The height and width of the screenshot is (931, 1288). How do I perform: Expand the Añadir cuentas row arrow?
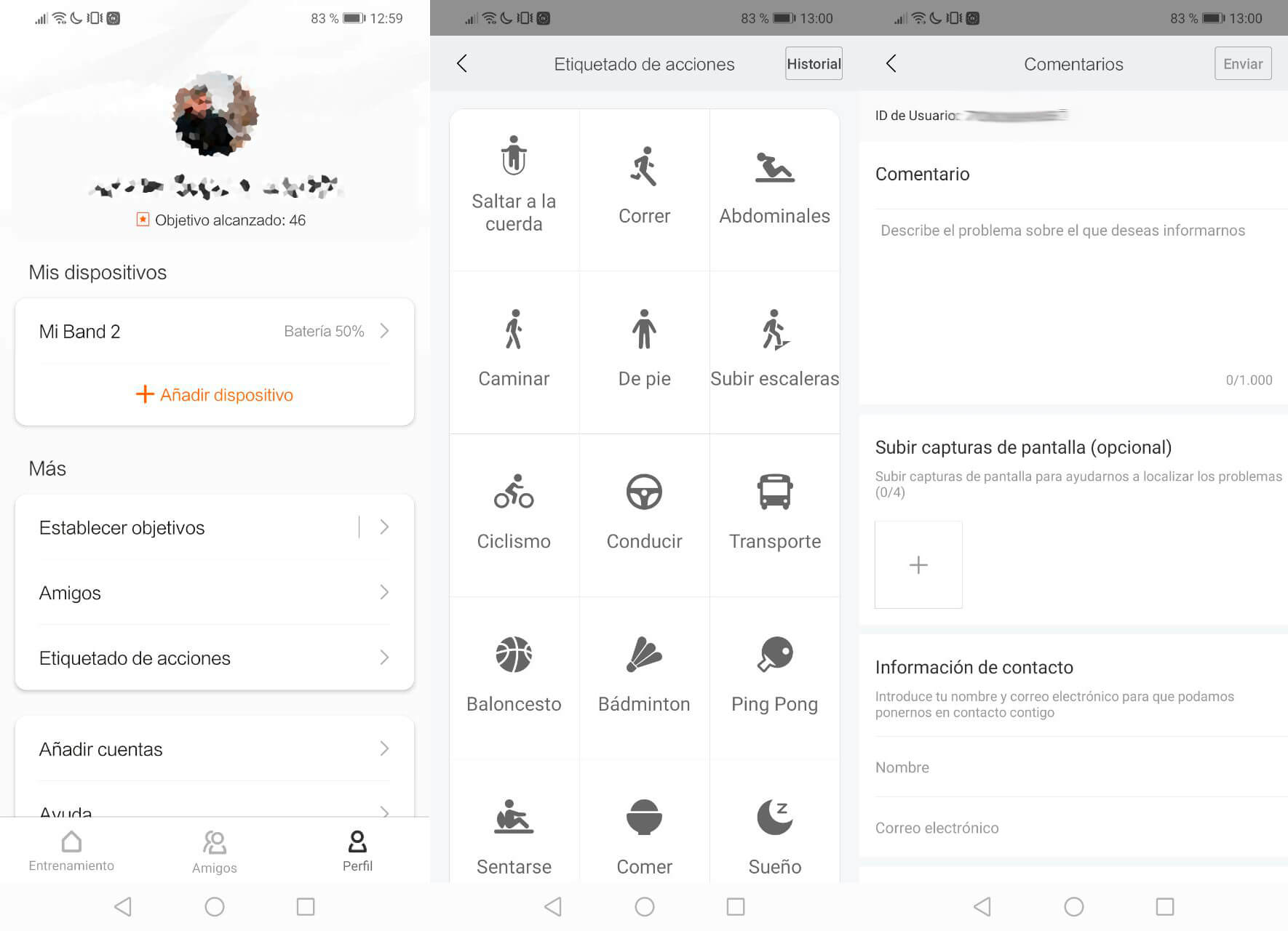click(384, 748)
